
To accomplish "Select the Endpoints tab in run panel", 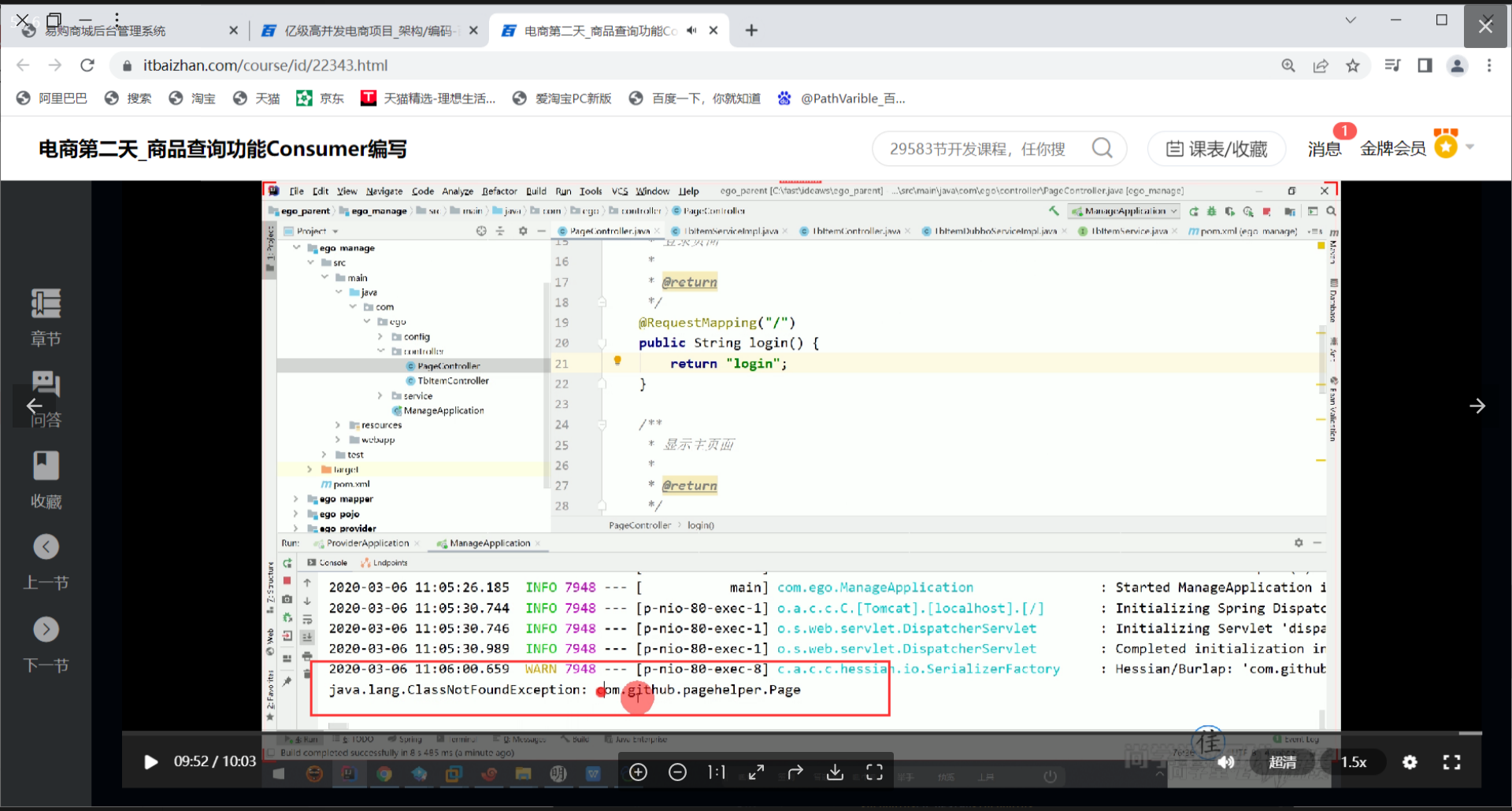I will 384,563.
